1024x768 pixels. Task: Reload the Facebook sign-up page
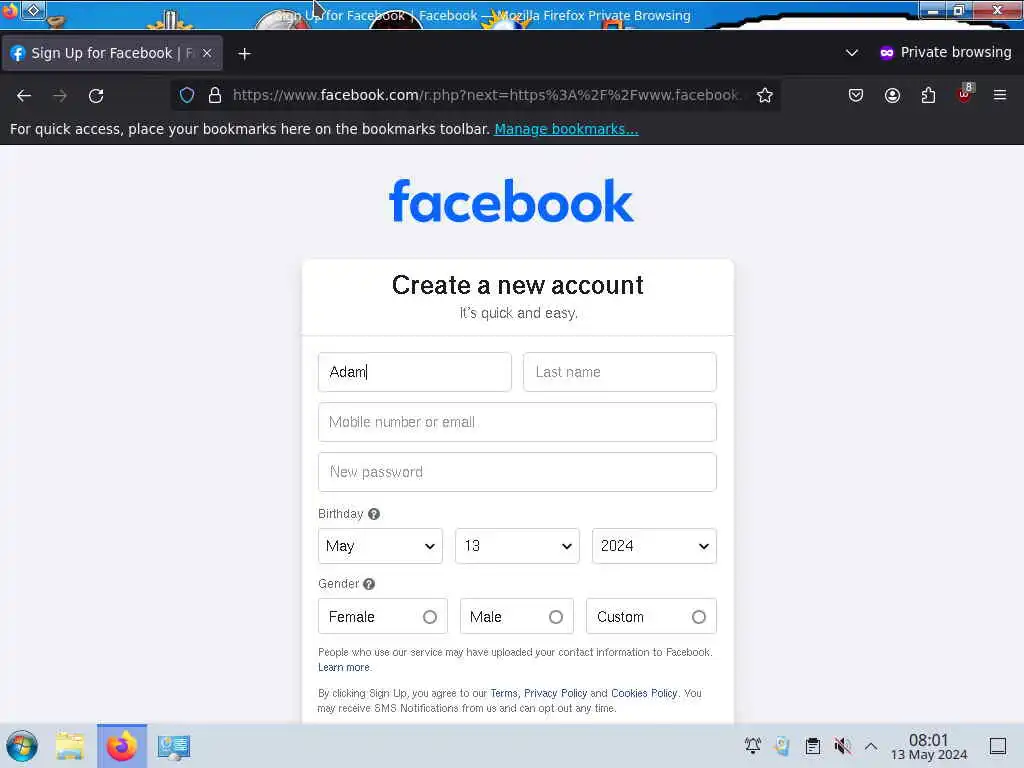(96, 96)
